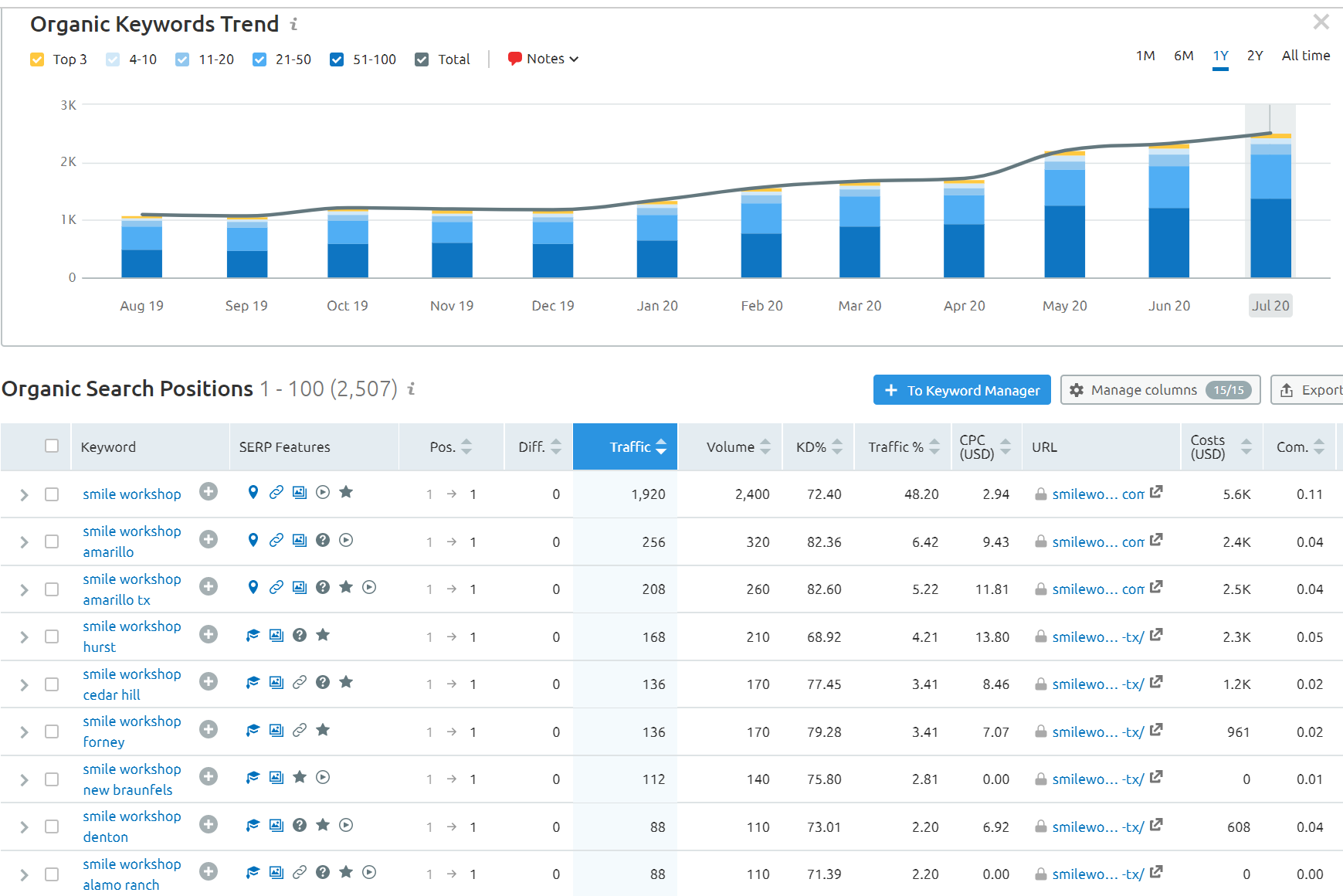1343x896 pixels.
Task: Close the Organic Keywords Trend panel
Action: coord(1321,22)
